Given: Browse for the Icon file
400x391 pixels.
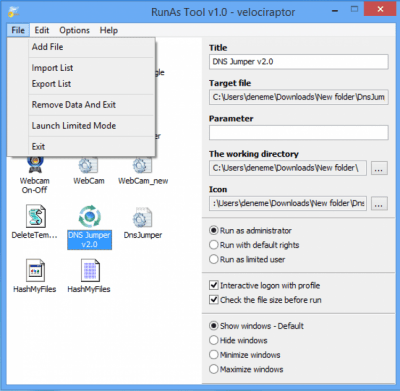Looking at the screenshot, I should pyautogui.click(x=379, y=203).
